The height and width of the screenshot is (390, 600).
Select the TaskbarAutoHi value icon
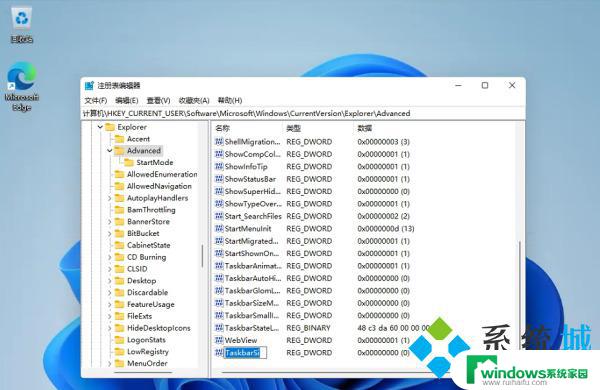pyautogui.click(x=219, y=278)
